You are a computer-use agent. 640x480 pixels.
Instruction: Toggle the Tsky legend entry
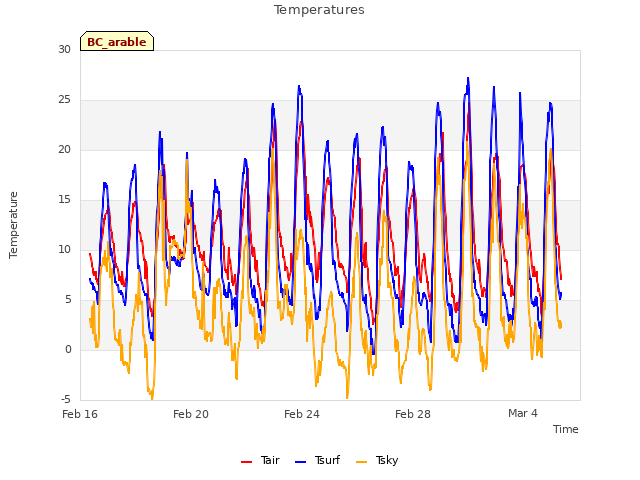[377, 460]
